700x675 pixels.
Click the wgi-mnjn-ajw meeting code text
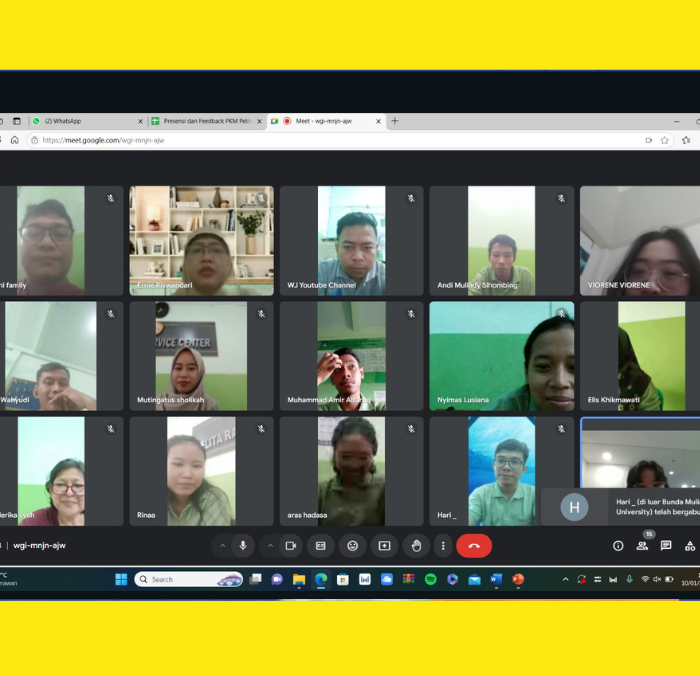pyautogui.click(x=39, y=546)
